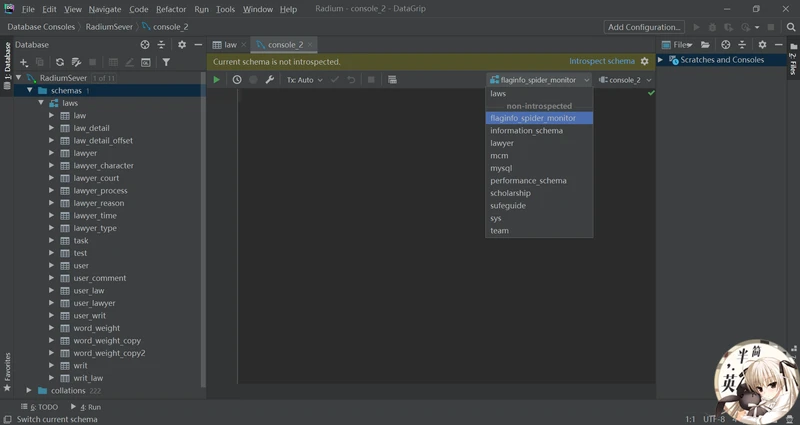The width and height of the screenshot is (800, 425).
Task: Open folder icon in Files panel header
Action: pos(705,45)
